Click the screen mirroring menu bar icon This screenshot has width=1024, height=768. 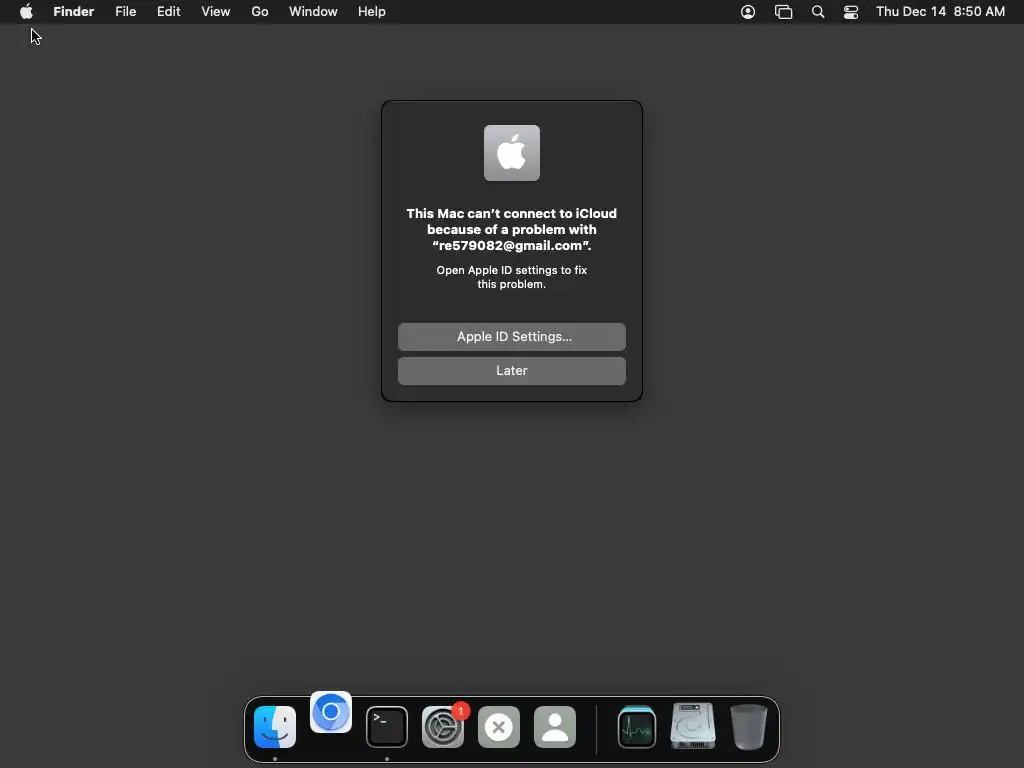point(784,12)
